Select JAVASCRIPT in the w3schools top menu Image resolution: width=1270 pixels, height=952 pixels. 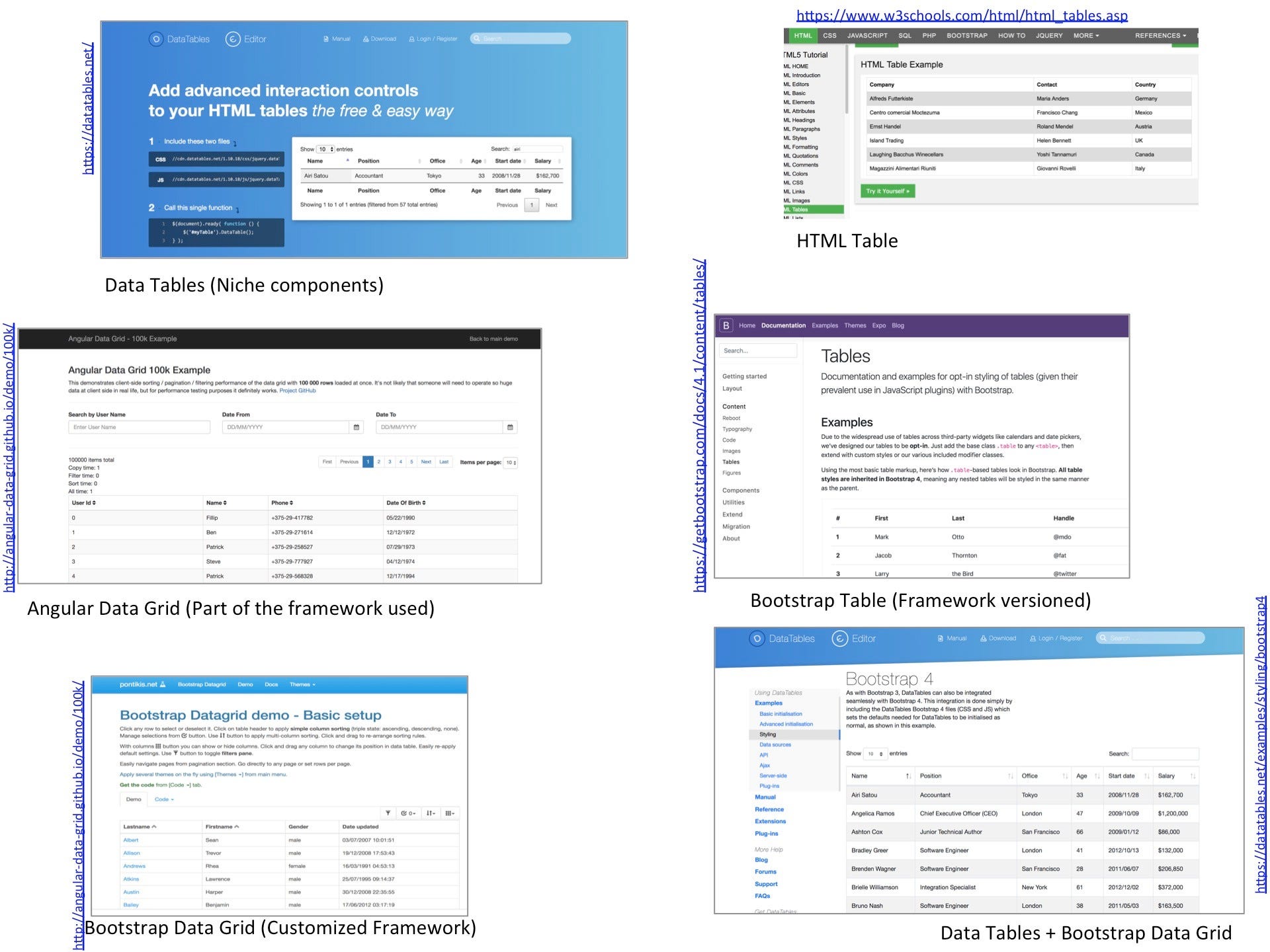[867, 36]
